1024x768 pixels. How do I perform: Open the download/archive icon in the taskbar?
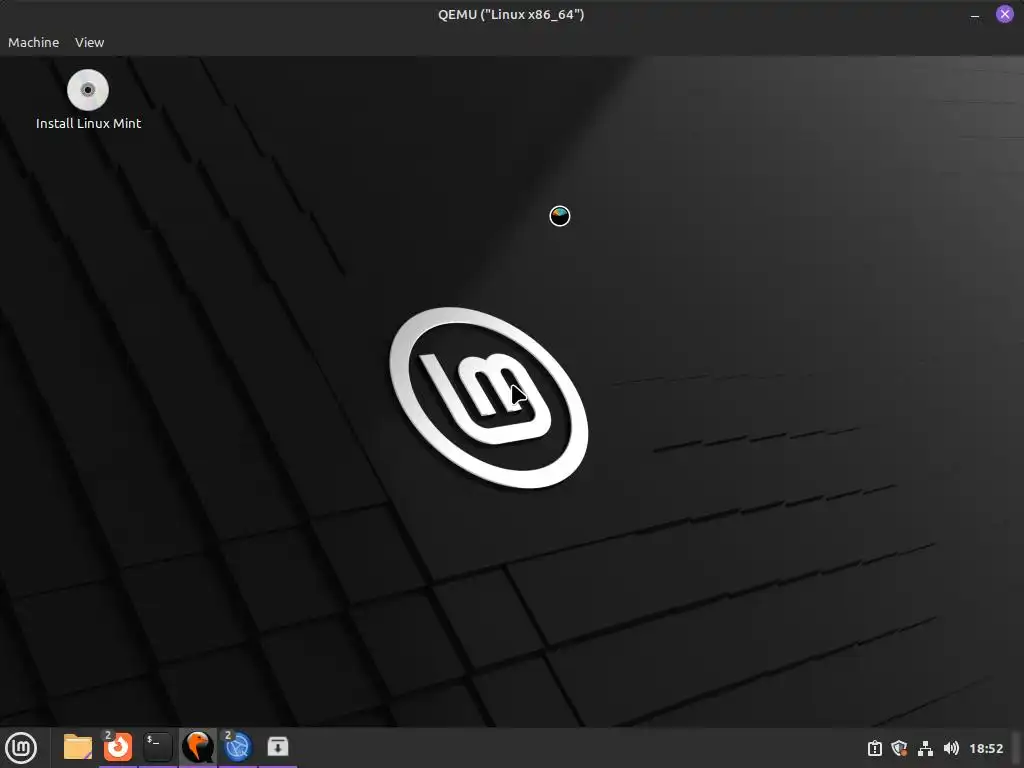point(278,746)
